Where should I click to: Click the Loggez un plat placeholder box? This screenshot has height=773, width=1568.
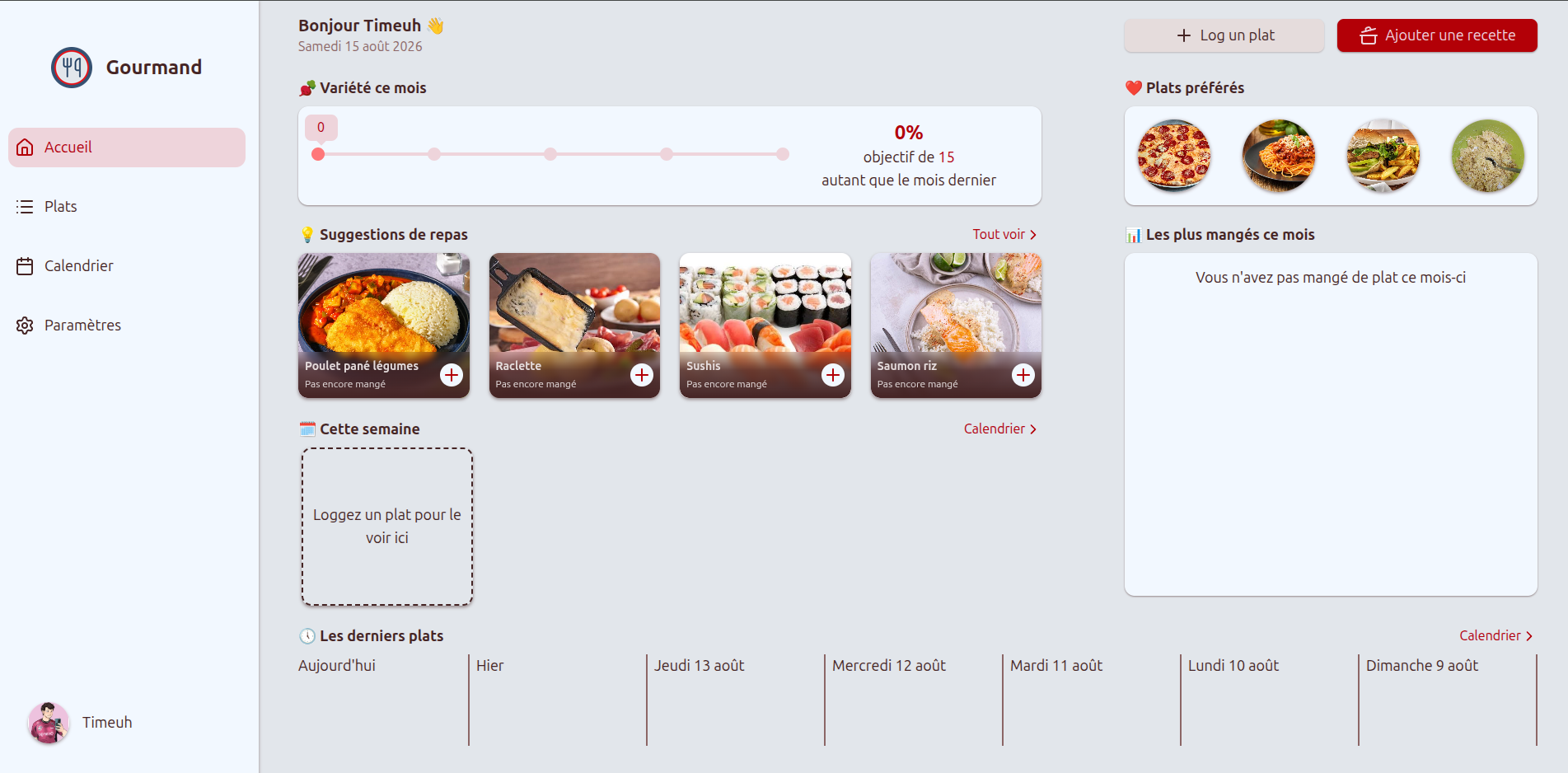point(387,527)
